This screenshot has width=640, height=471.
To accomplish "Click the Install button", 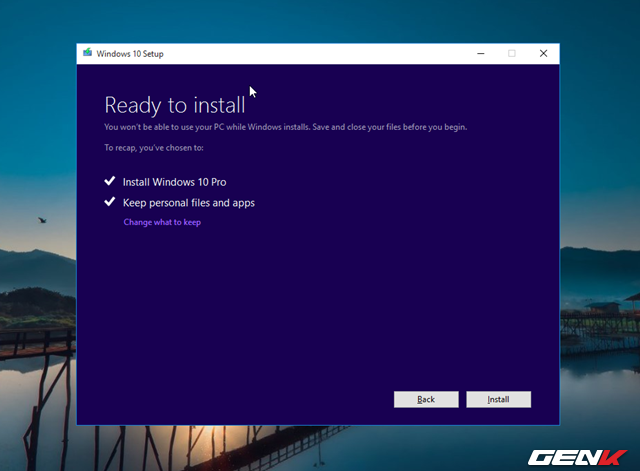I will [498, 399].
